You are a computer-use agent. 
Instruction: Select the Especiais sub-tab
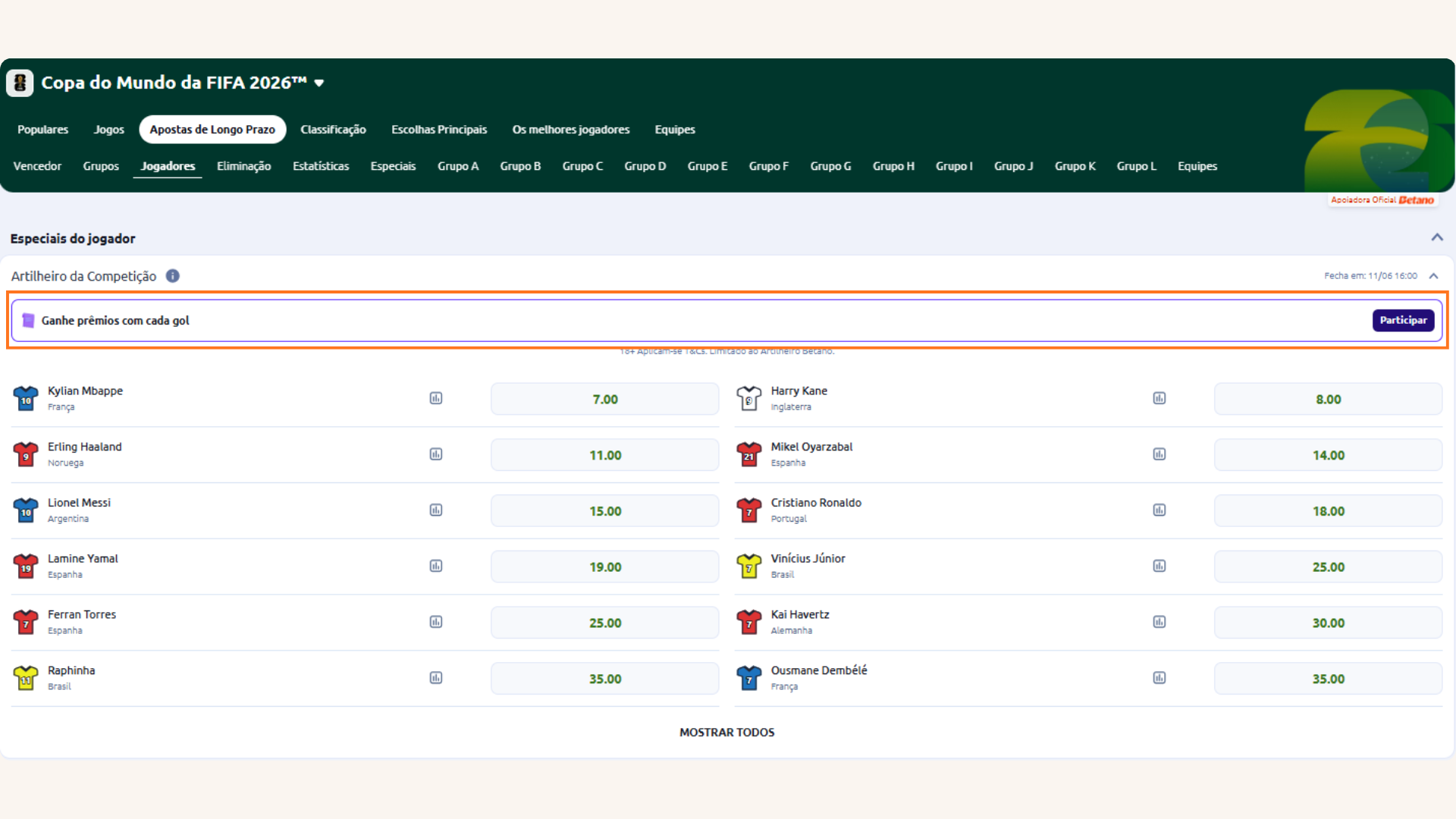click(x=393, y=166)
